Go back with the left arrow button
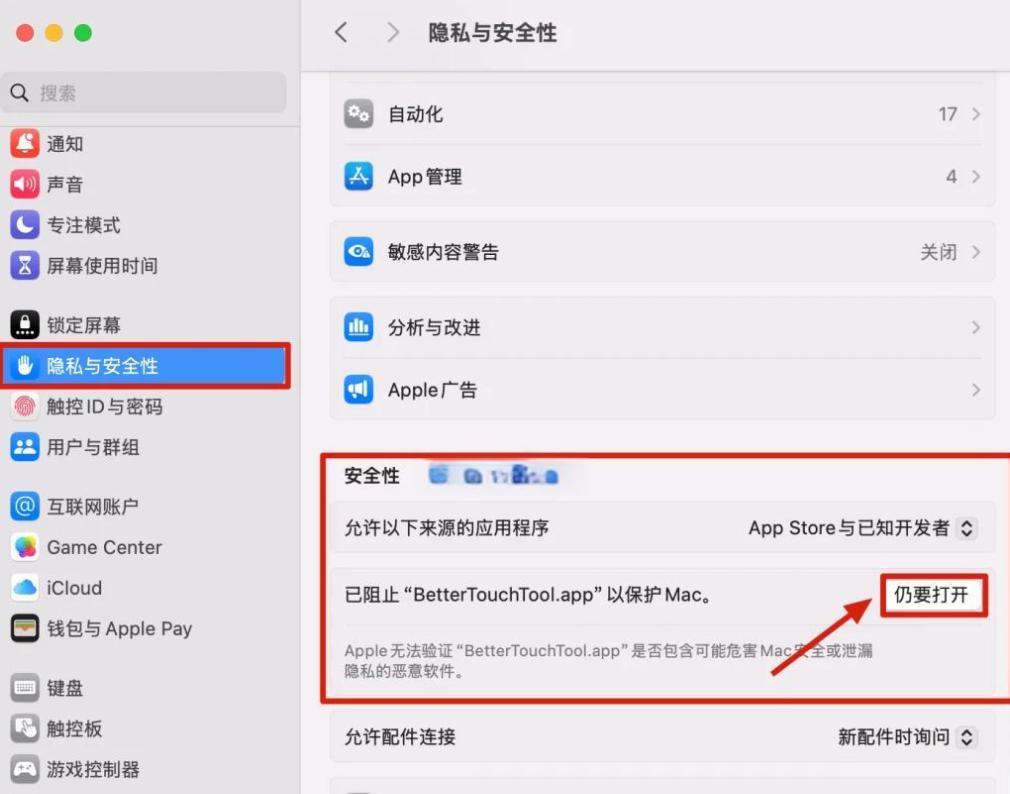1010x794 pixels. [341, 33]
